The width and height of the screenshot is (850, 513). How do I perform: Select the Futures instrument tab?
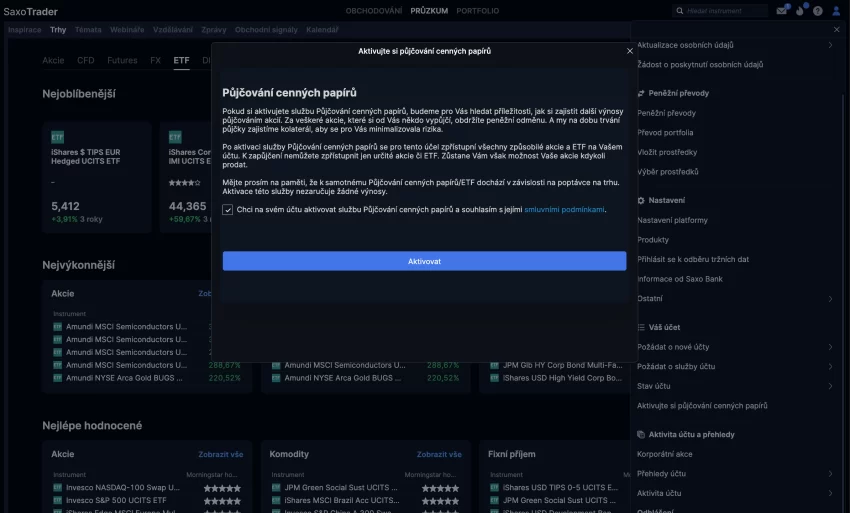[x=122, y=60]
